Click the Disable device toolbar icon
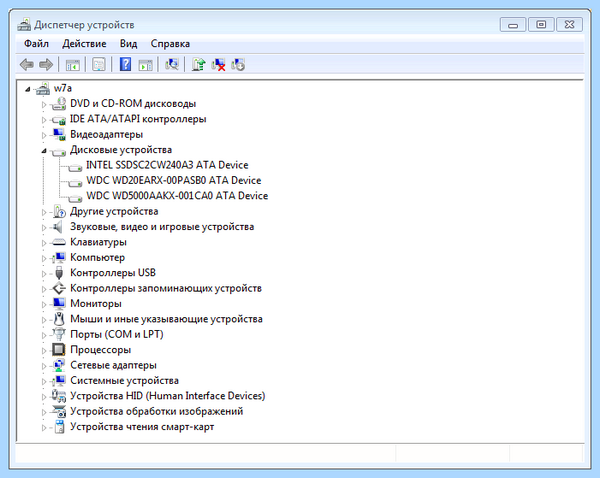The height and width of the screenshot is (478, 600). coord(238,65)
